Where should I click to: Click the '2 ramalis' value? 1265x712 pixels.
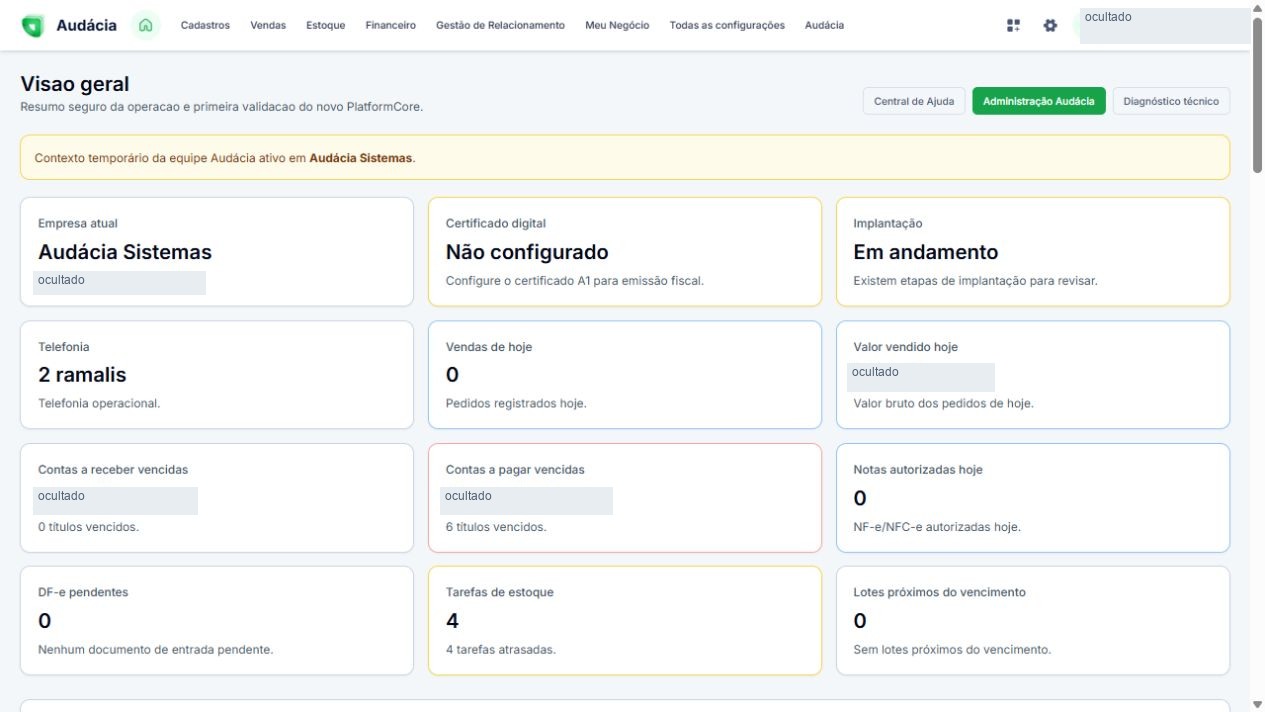click(x=82, y=375)
